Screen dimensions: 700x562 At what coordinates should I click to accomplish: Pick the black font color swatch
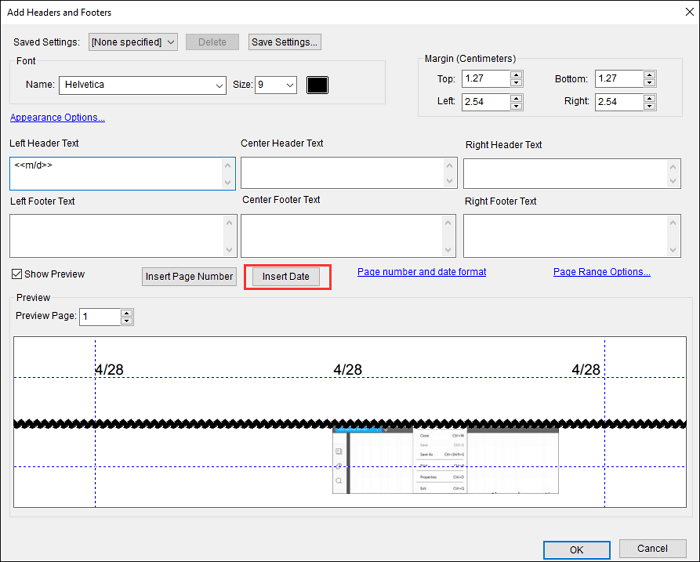(317, 85)
